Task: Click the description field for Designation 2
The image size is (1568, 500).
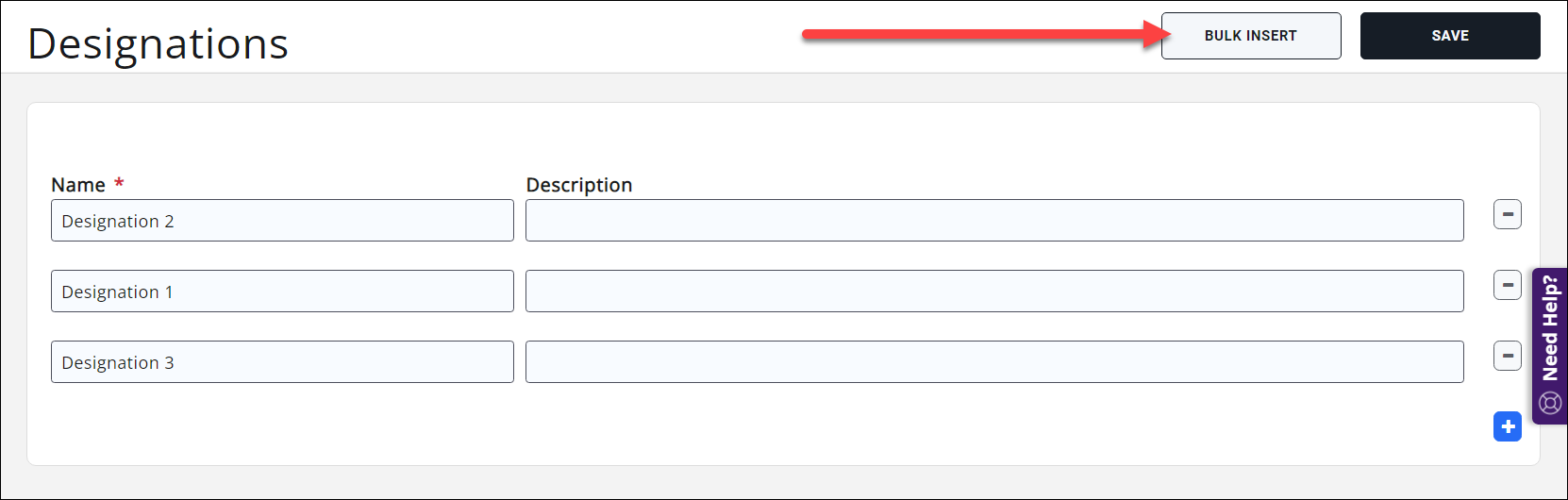Action: pos(993,221)
